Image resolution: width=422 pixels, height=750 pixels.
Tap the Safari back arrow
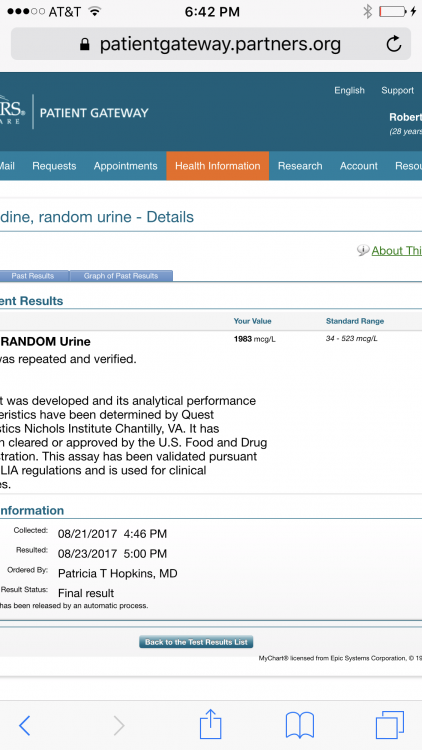(24, 726)
